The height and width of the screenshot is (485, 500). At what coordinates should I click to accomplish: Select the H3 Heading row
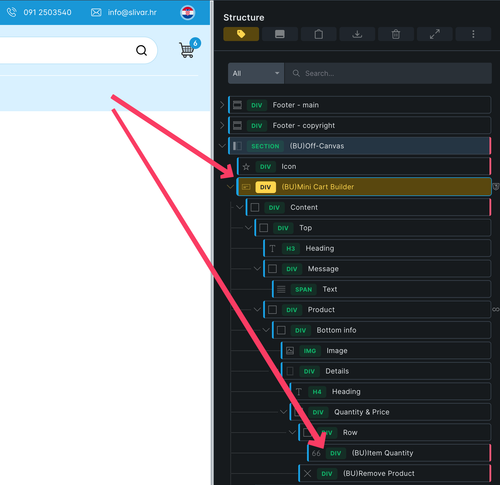(377, 248)
